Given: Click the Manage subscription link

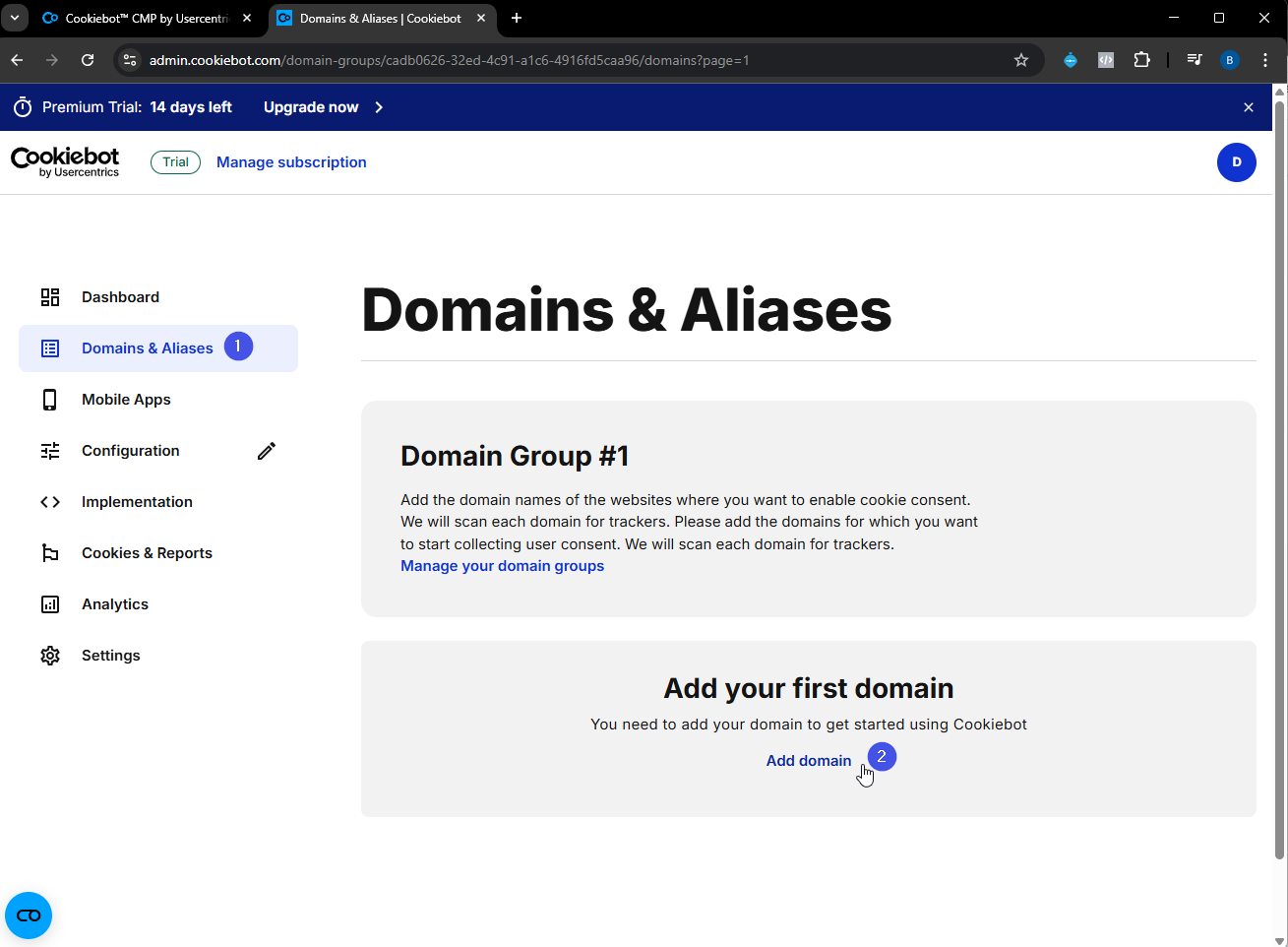Looking at the screenshot, I should [291, 162].
